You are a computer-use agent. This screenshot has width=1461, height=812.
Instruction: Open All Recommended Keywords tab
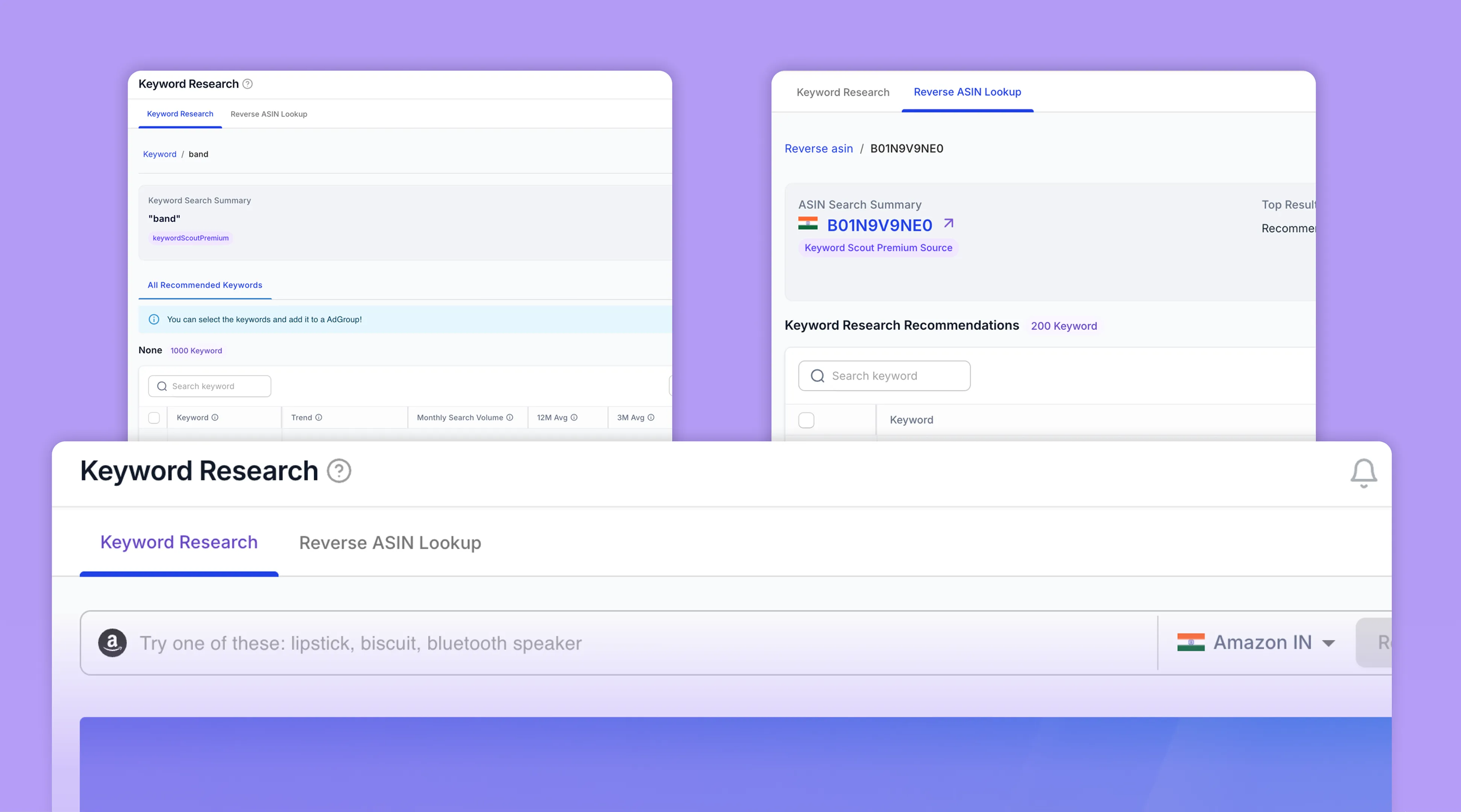205,285
